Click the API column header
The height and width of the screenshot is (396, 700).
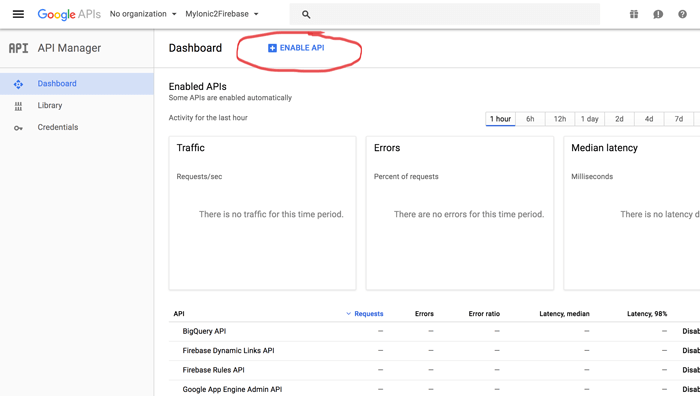click(x=179, y=314)
